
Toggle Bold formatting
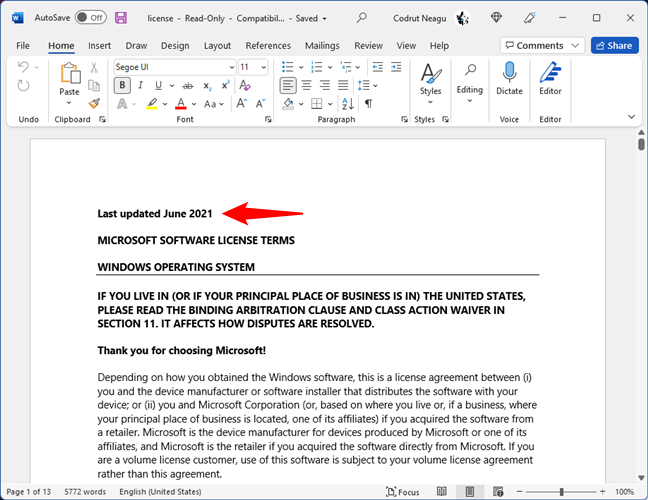pos(122,85)
